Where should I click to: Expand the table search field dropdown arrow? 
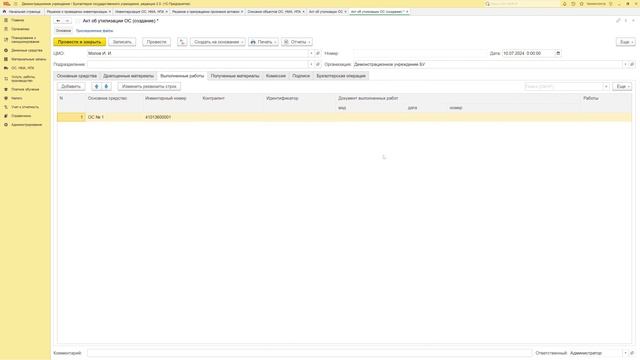[x=606, y=87]
